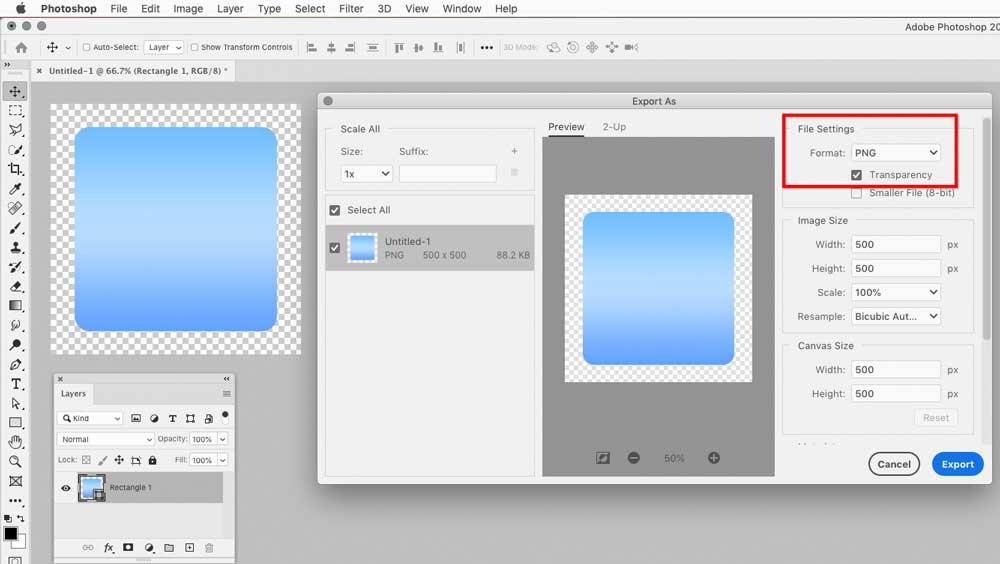The height and width of the screenshot is (564, 1000).
Task: Toggle the Transparency checkbox
Action: [x=857, y=175]
